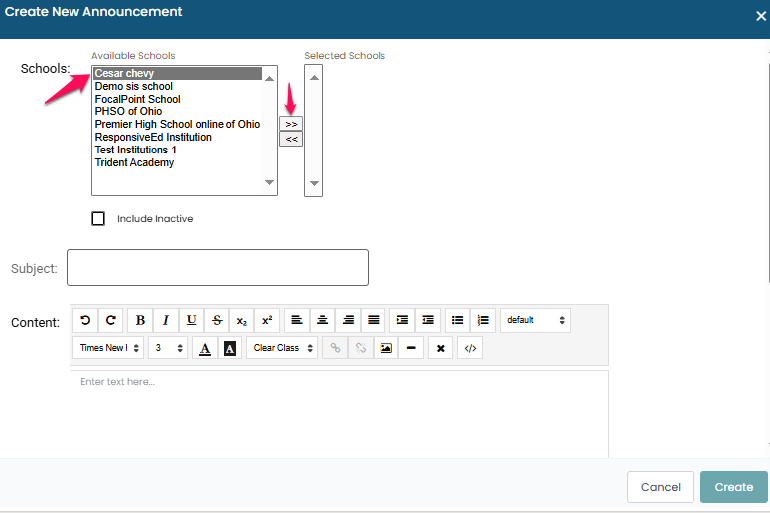770x513 pixels.
Task: Center align the text
Action: (x=323, y=320)
